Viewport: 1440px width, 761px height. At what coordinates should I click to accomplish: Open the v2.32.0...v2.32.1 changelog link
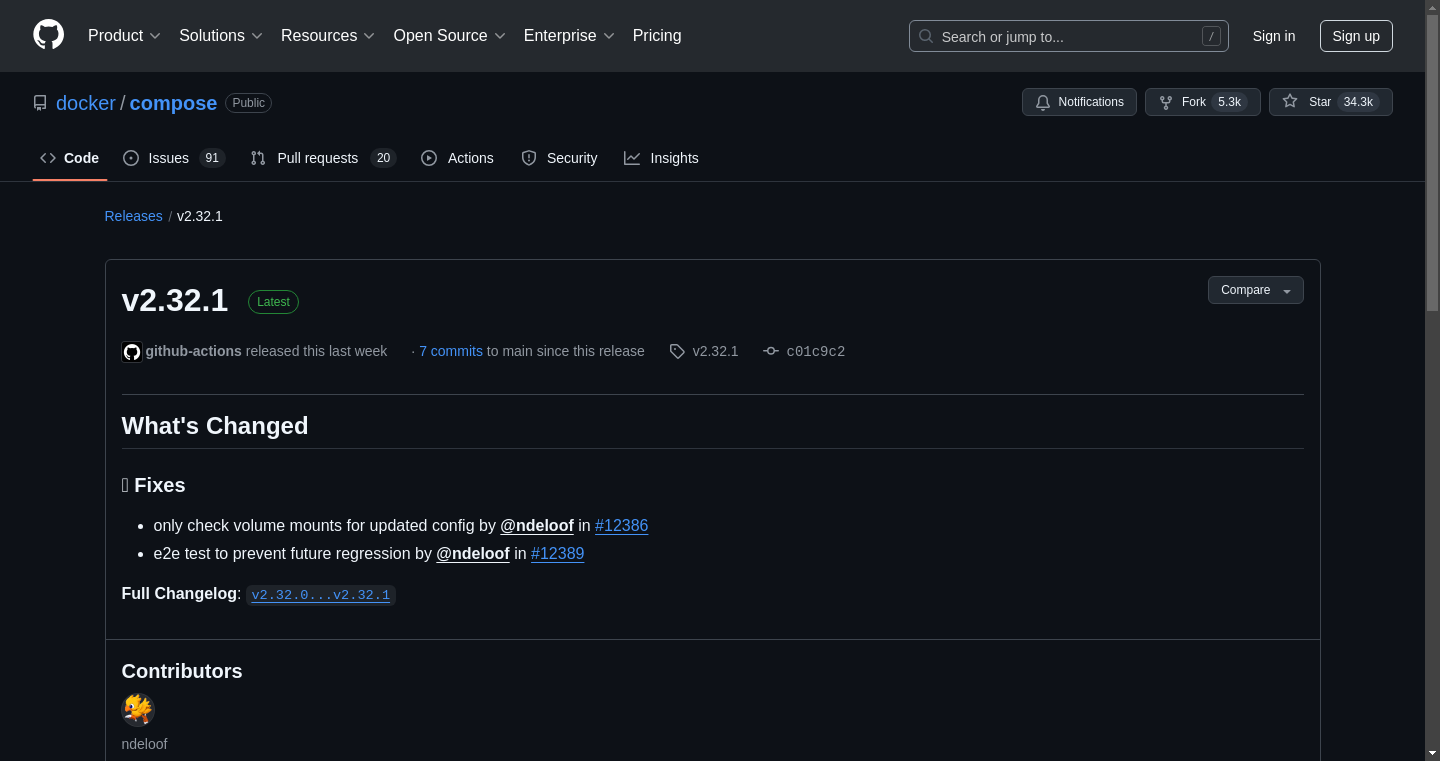point(321,595)
